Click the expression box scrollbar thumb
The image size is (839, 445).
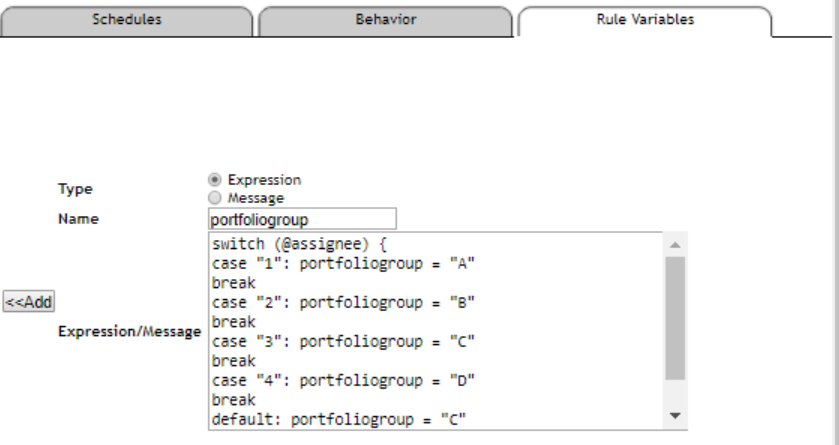click(x=675, y=318)
